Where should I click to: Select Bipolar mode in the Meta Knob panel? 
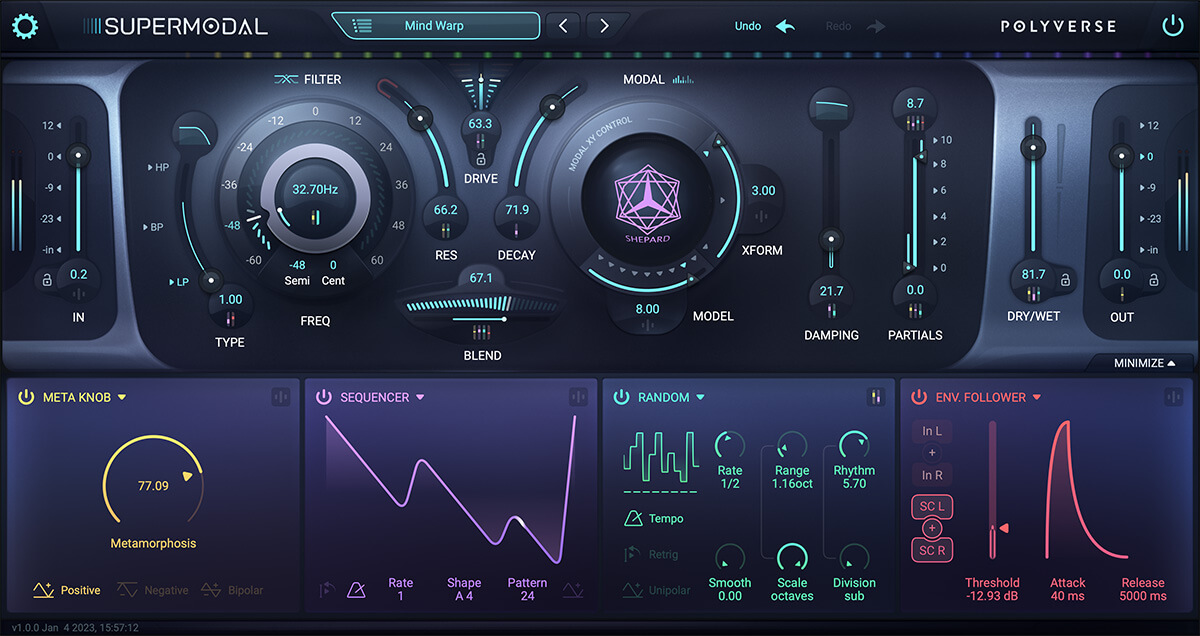(232, 590)
